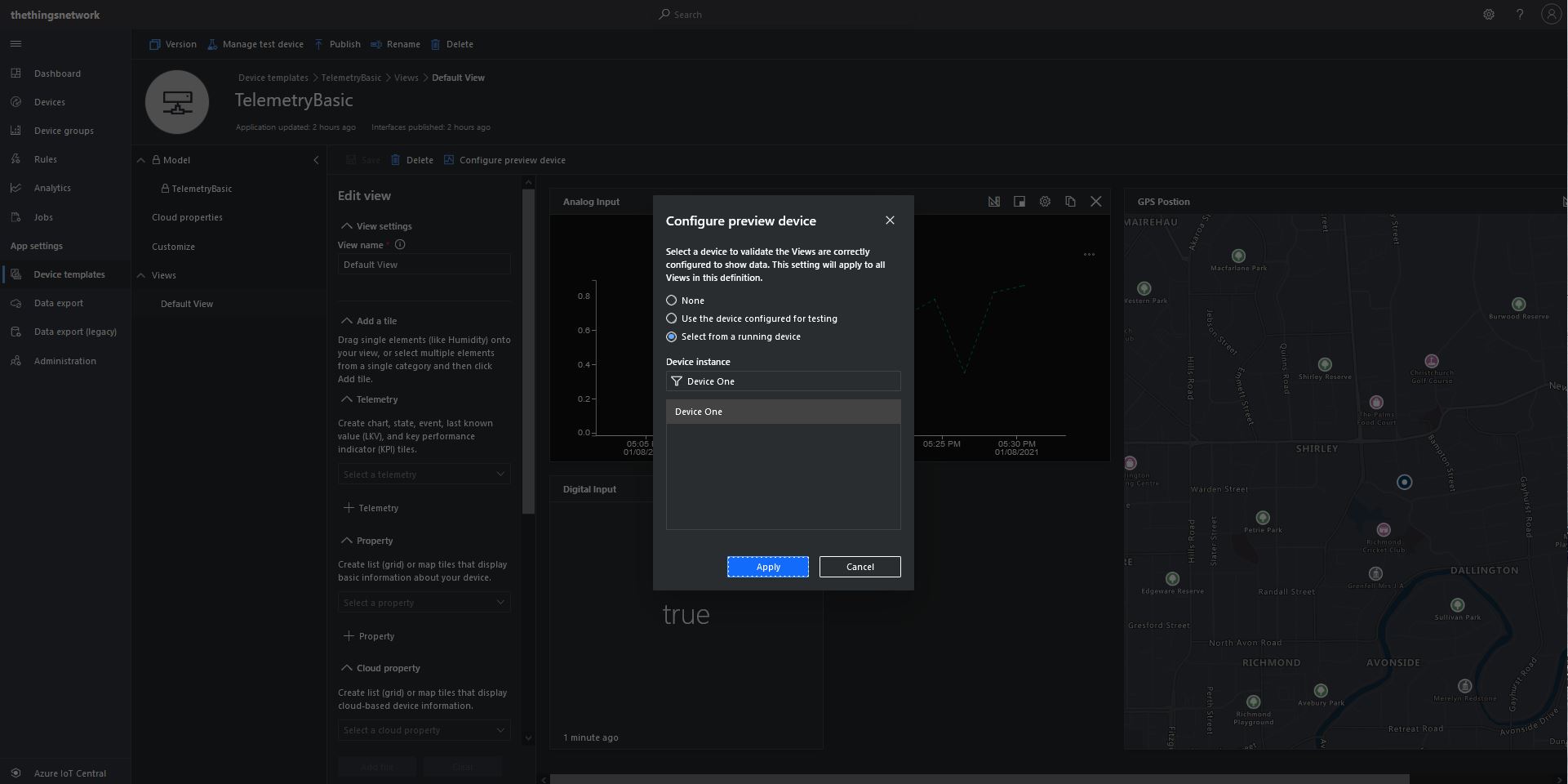Open the Select a telemetry dropdown

point(424,474)
